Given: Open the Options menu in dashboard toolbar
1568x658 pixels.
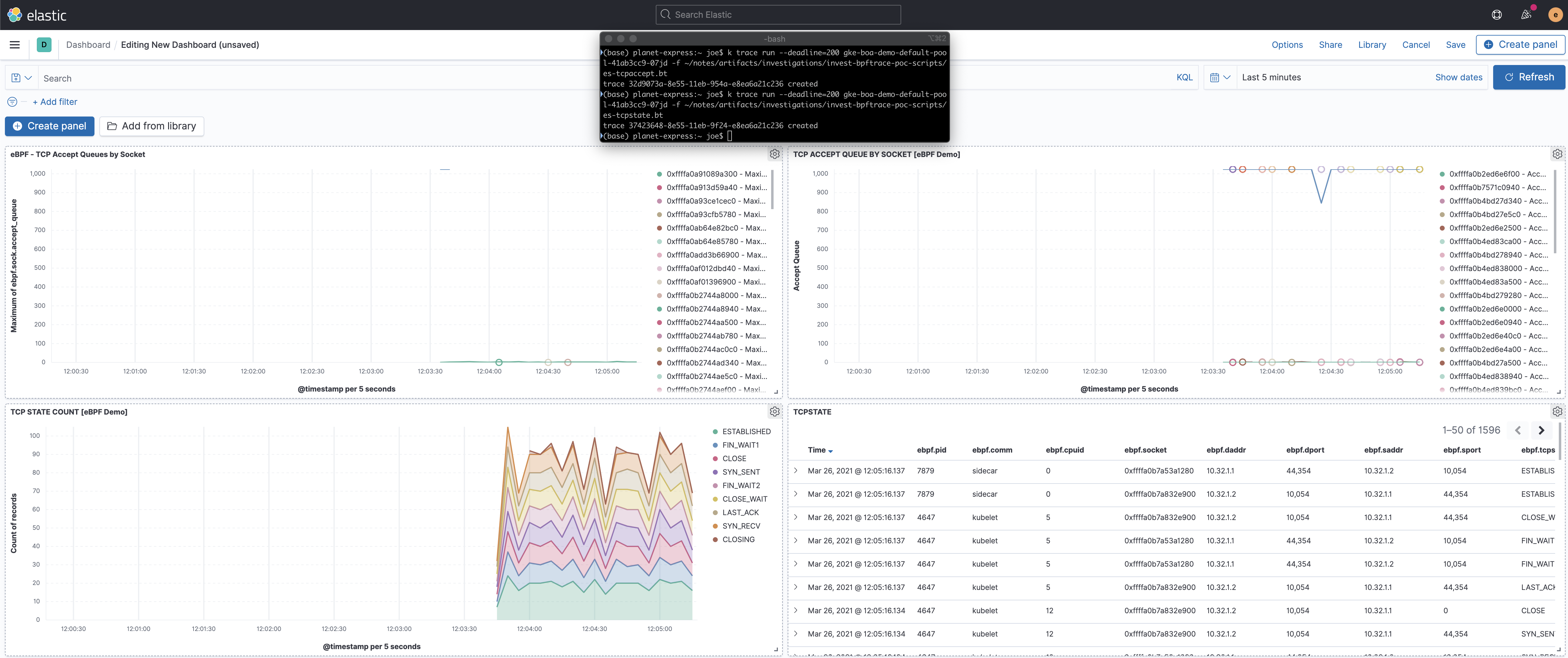Looking at the screenshot, I should [x=1287, y=44].
